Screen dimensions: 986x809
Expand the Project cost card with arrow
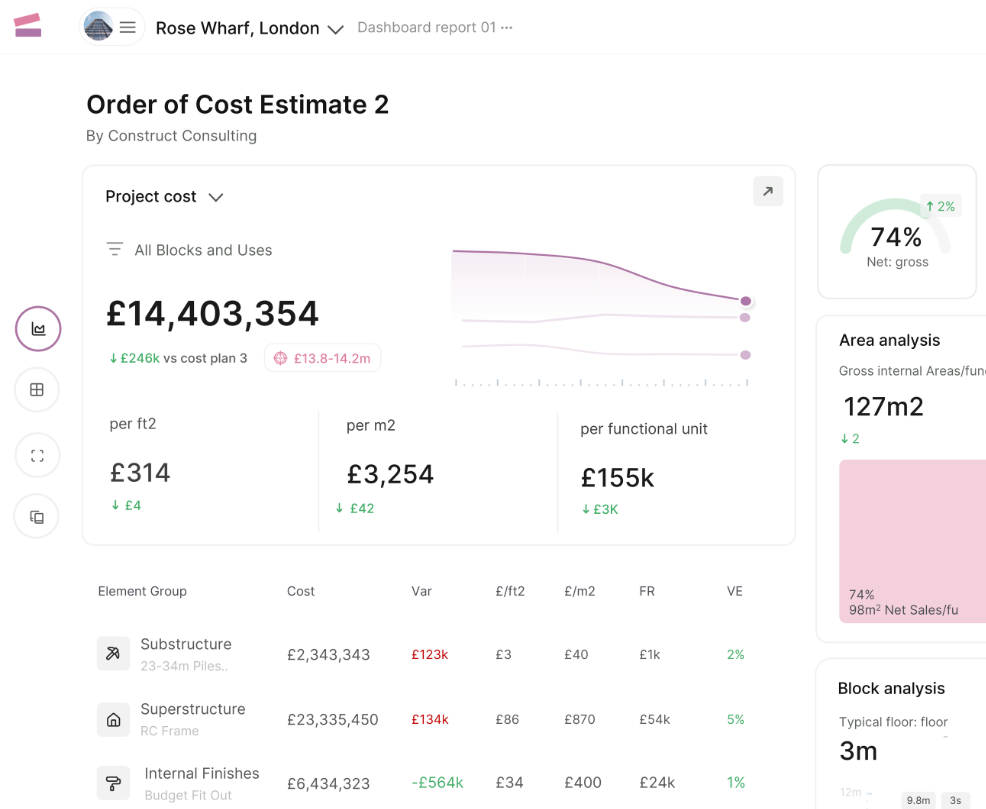pyautogui.click(x=767, y=192)
